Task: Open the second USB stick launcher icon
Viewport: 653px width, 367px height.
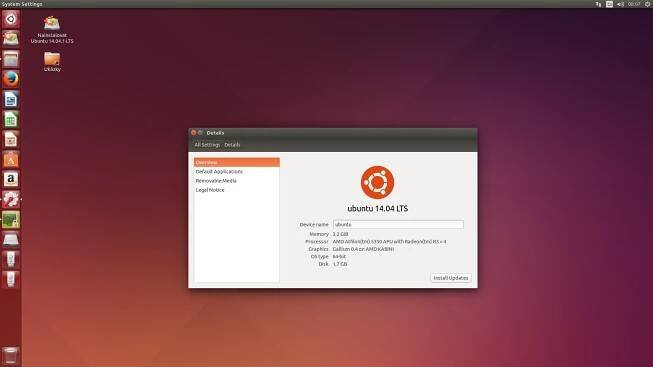Action: [x=11, y=280]
